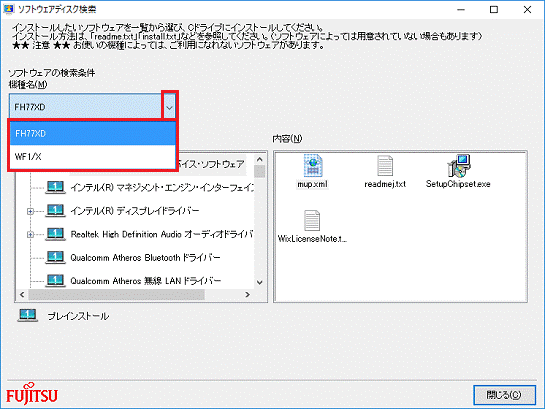Click the プレインストール legend text
Image resolution: width=545 pixels, height=409 pixels.
pyautogui.click(x=78, y=316)
